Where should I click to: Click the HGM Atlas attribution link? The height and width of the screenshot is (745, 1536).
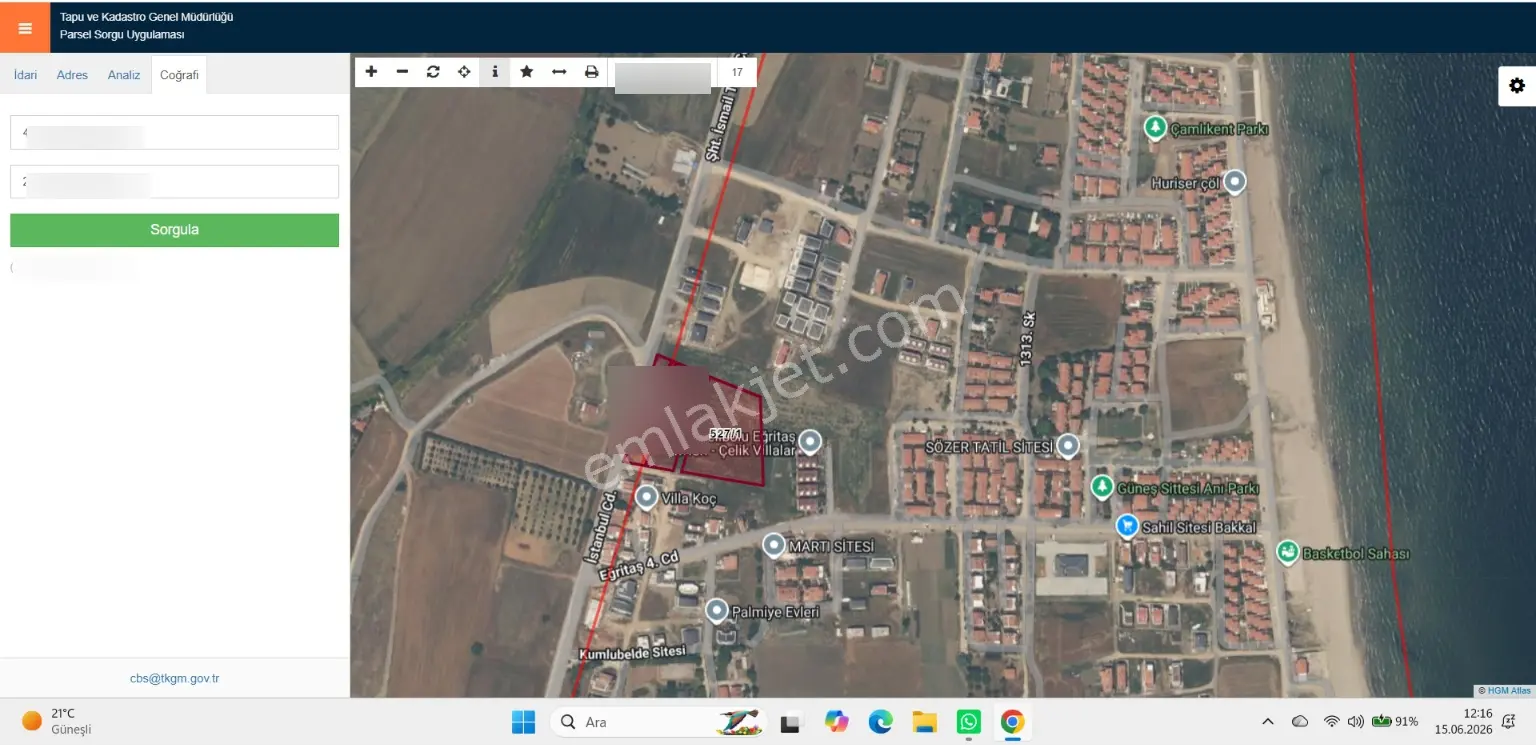click(1509, 690)
